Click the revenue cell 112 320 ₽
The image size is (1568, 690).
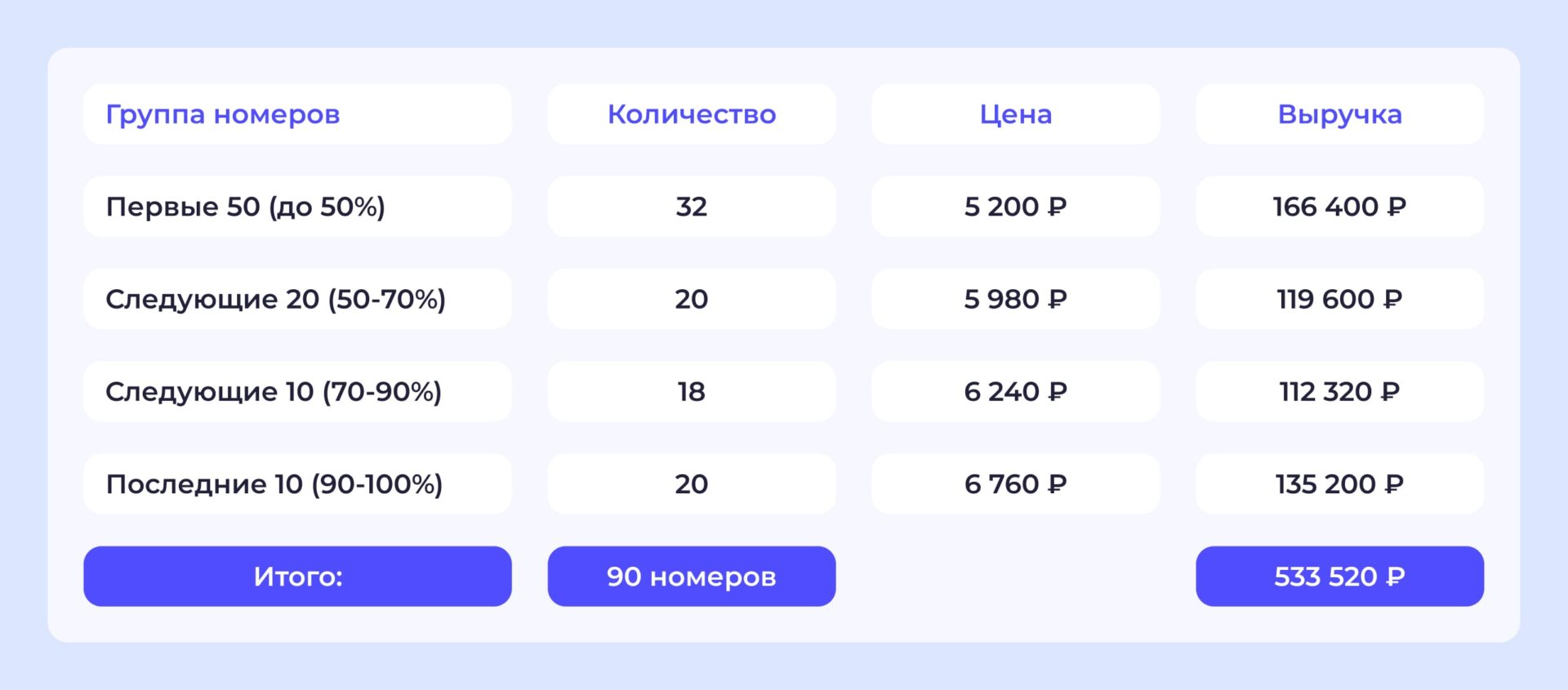(1339, 392)
